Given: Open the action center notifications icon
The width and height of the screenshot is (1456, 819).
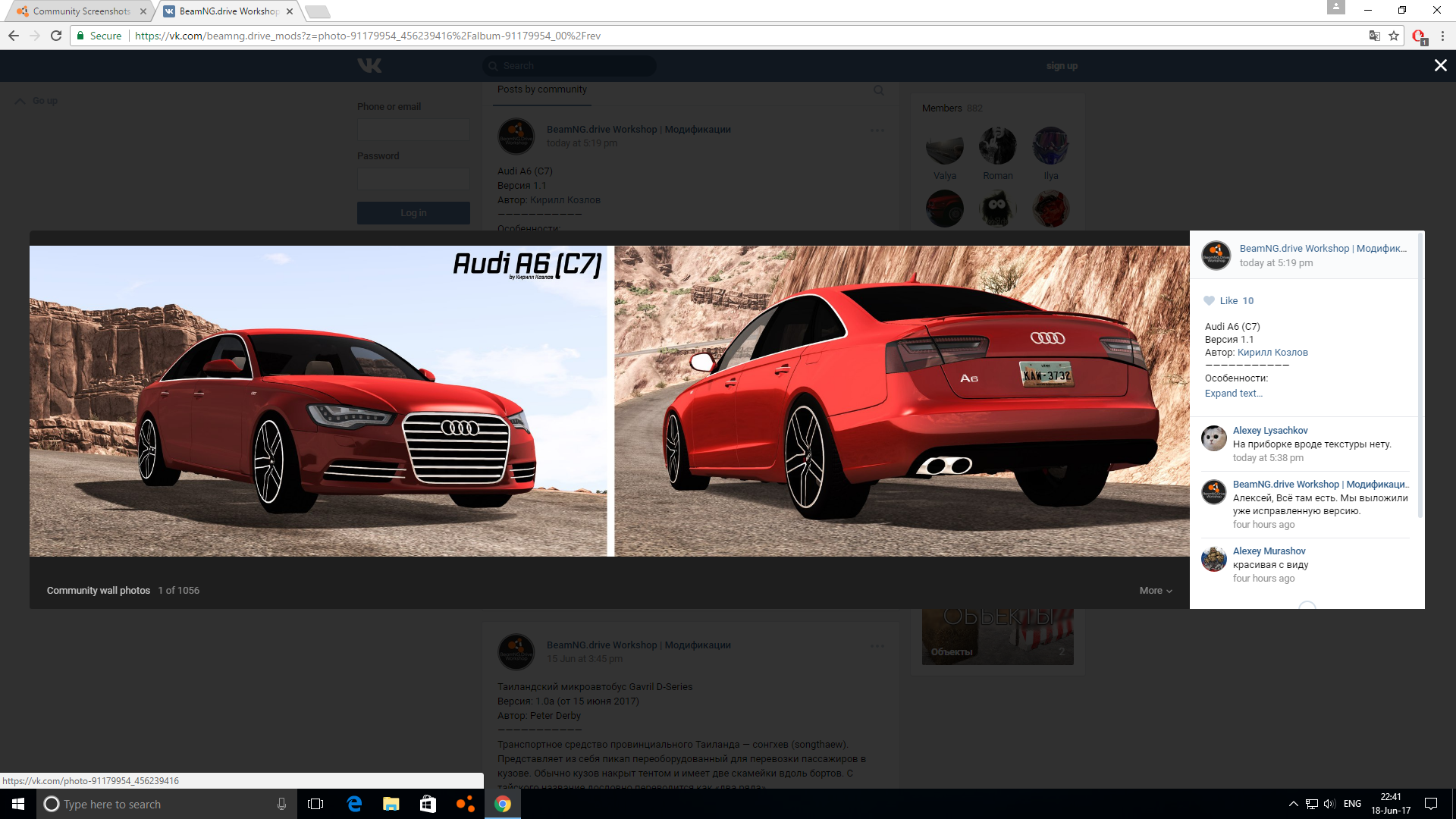Looking at the screenshot, I should click(1431, 804).
